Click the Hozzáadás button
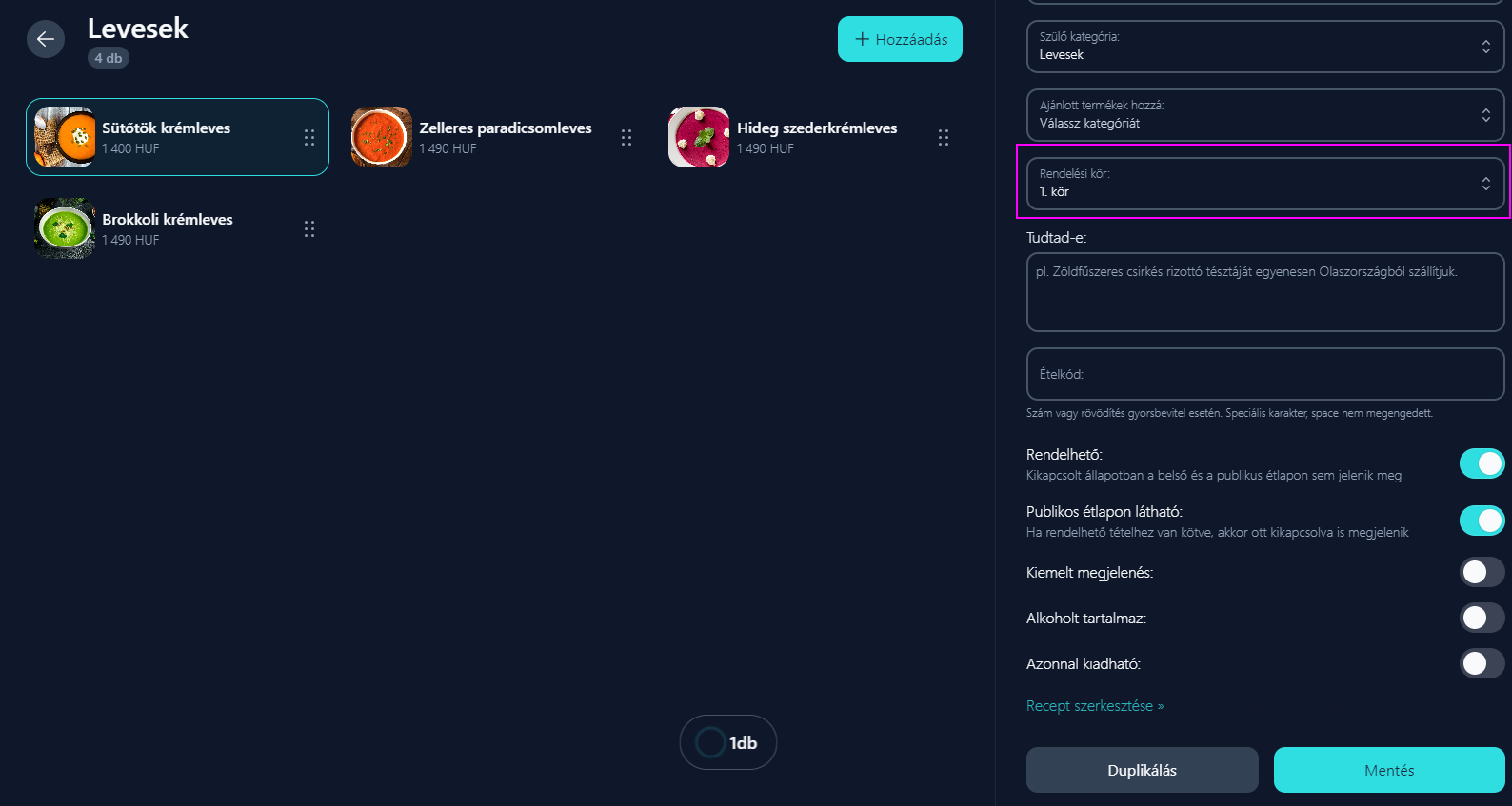Viewport: 1512px width, 806px height. pyautogui.click(x=900, y=39)
